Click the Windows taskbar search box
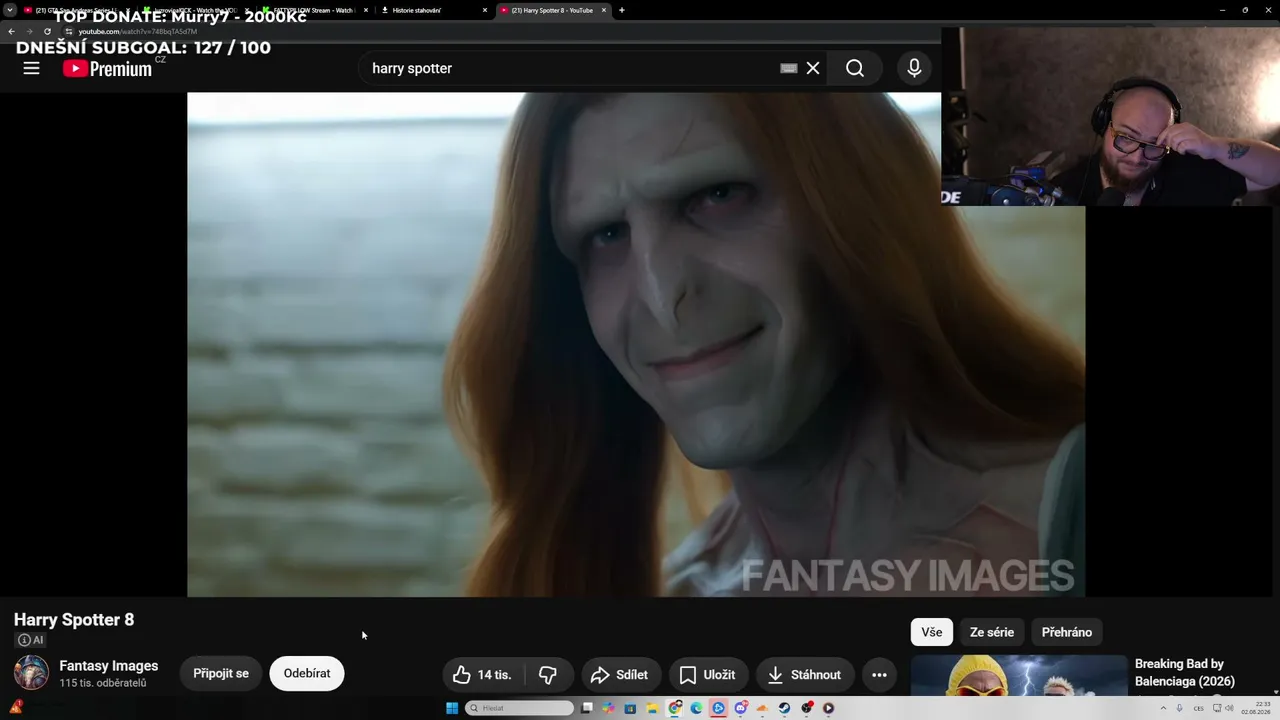Viewport: 1280px width, 720px height. [520, 708]
